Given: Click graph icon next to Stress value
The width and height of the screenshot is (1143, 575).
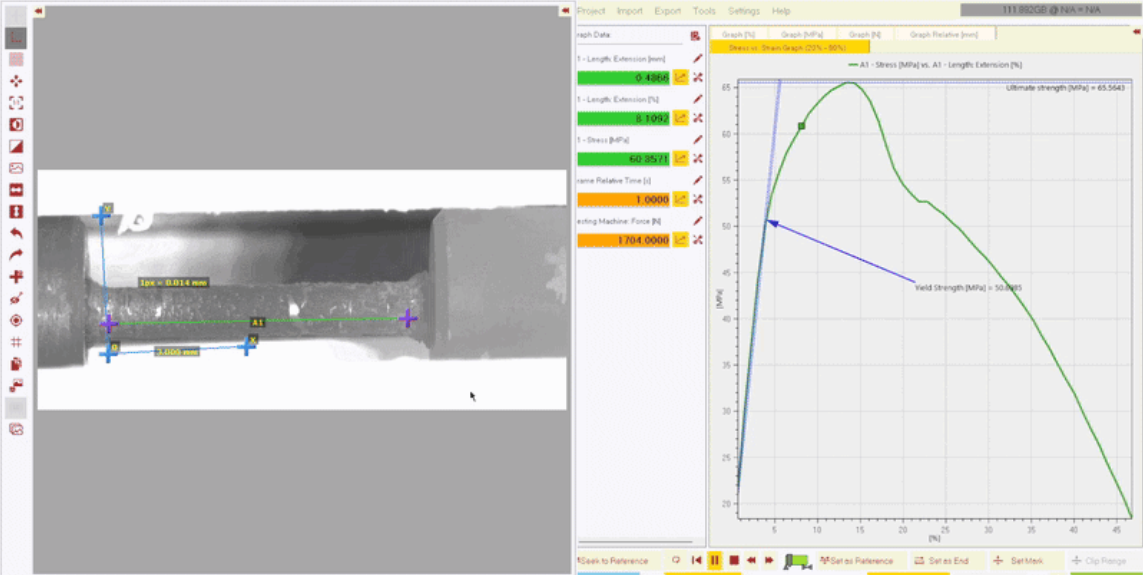Looking at the screenshot, I should click(680, 158).
